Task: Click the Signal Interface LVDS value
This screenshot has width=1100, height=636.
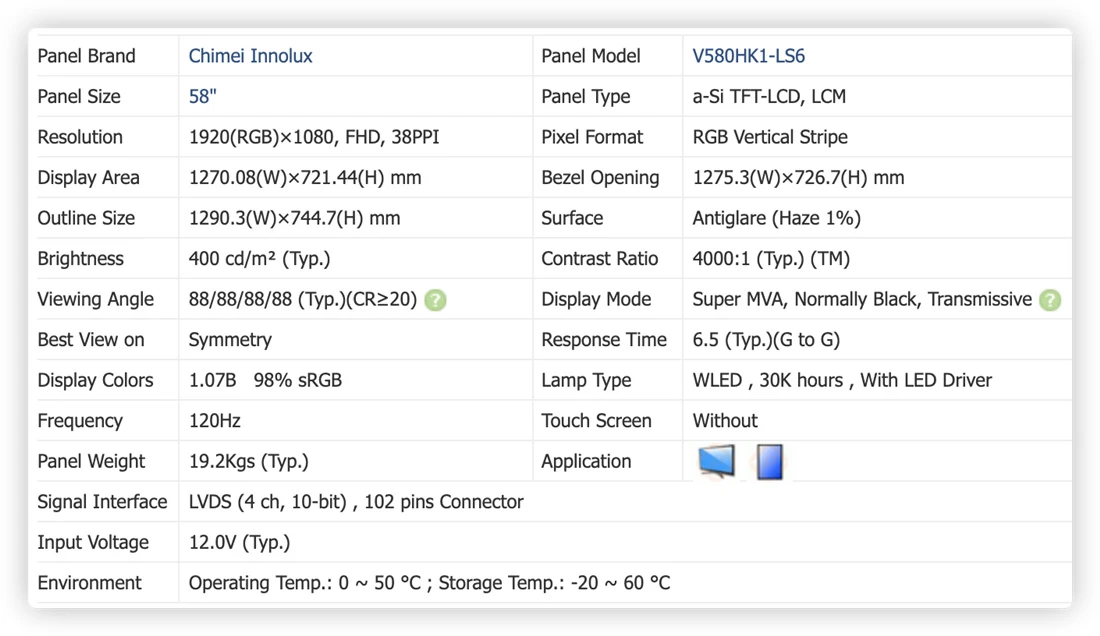Action: tap(356, 502)
